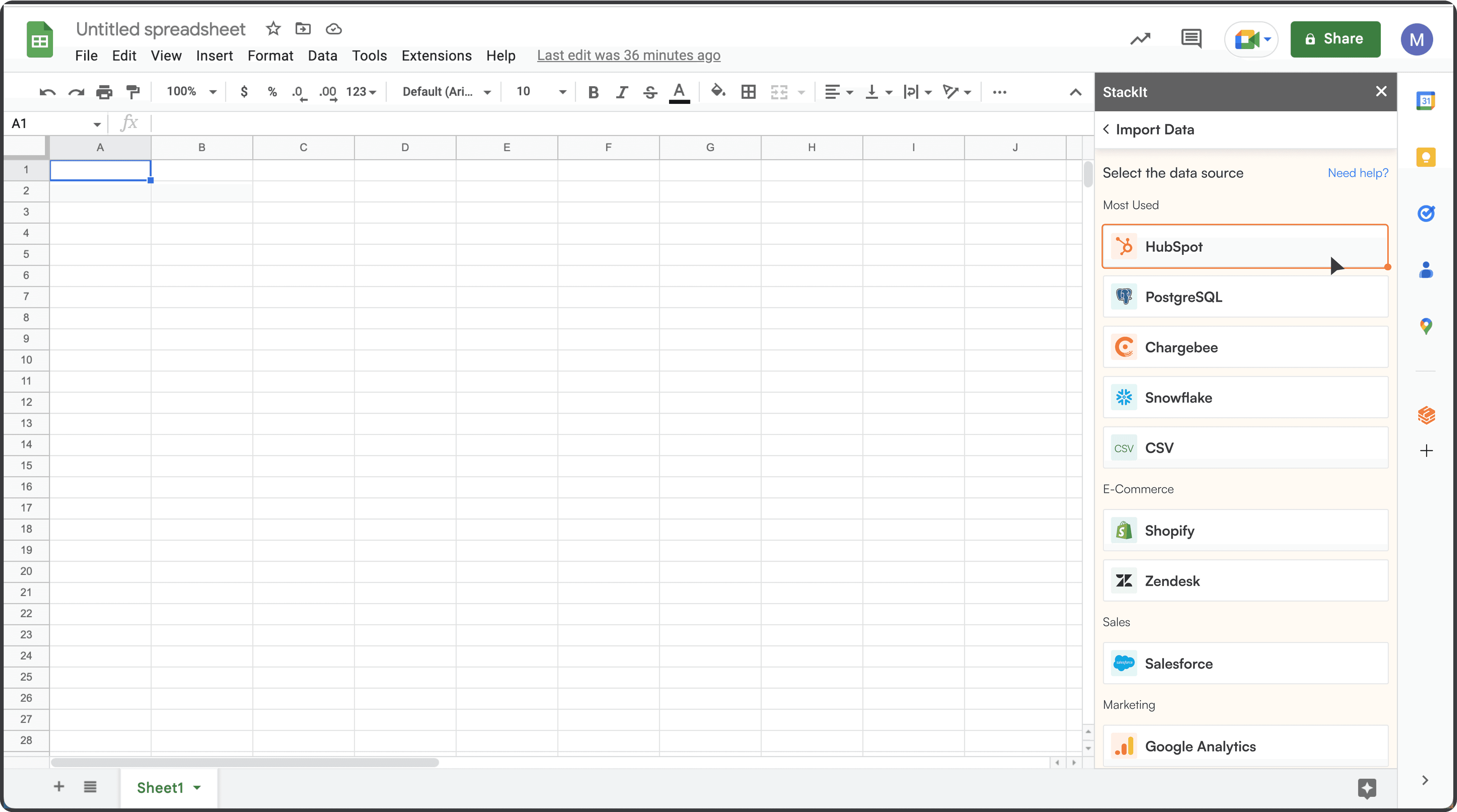Open Google Maps side panel icon

pyautogui.click(x=1425, y=326)
